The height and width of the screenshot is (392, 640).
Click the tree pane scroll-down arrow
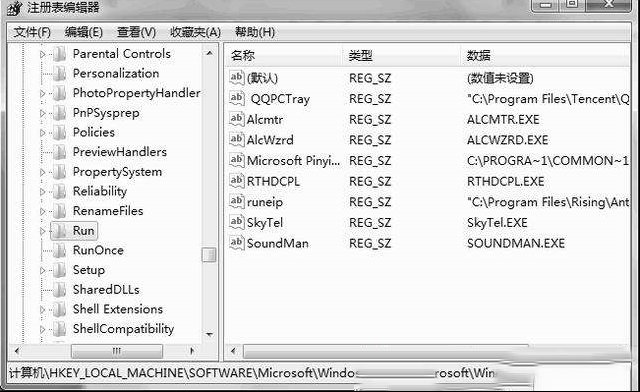click(x=209, y=335)
